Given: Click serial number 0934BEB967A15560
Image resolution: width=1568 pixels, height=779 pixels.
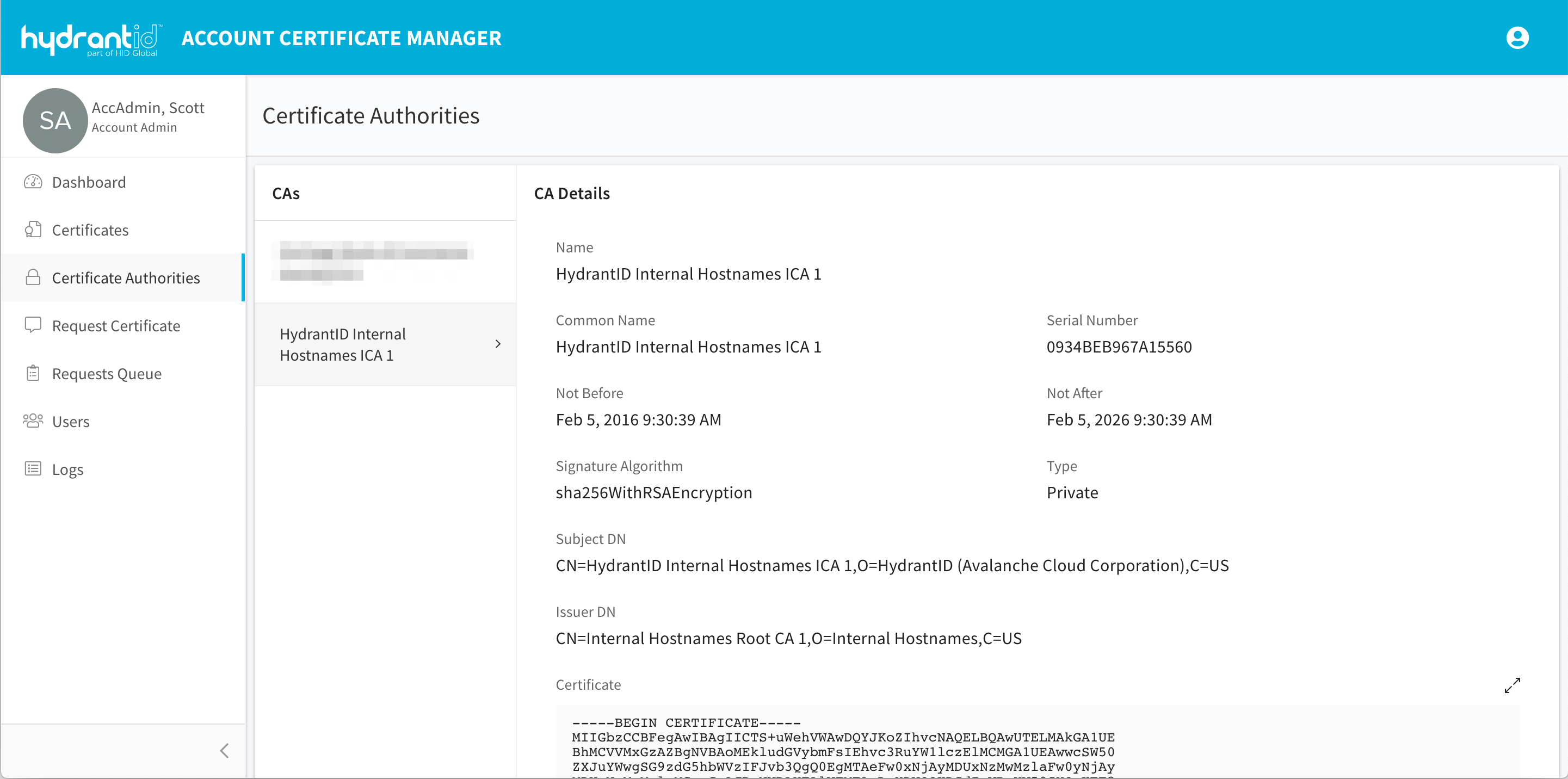Looking at the screenshot, I should pos(1119,347).
